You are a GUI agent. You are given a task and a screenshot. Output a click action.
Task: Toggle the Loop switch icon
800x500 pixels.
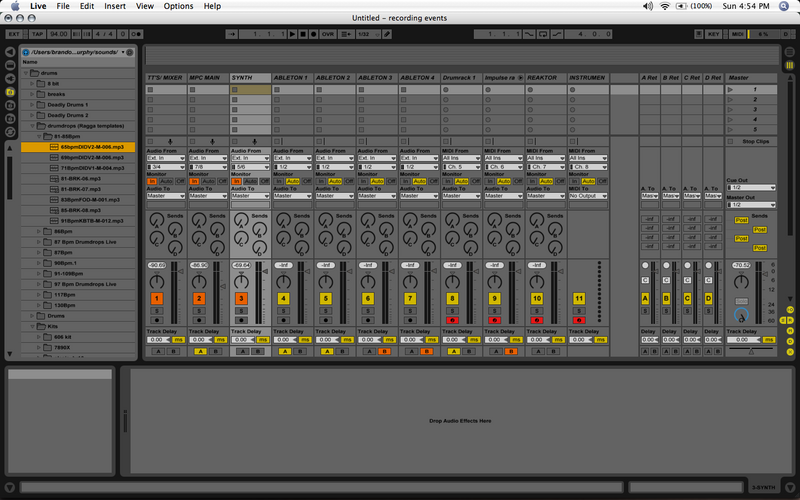click(543, 34)
